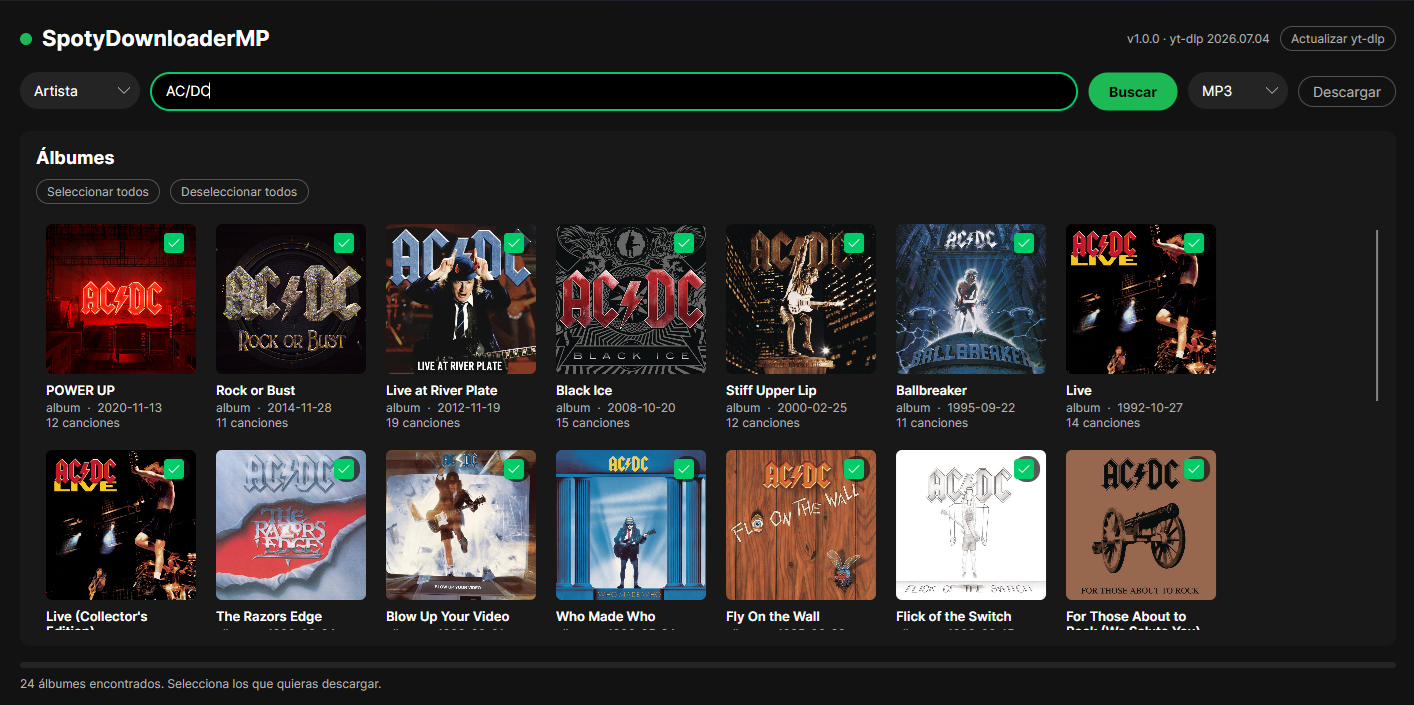Untick the Who Made Who checkbox
Viewport: 1414px width, 705px height.
tap(684, 469)
